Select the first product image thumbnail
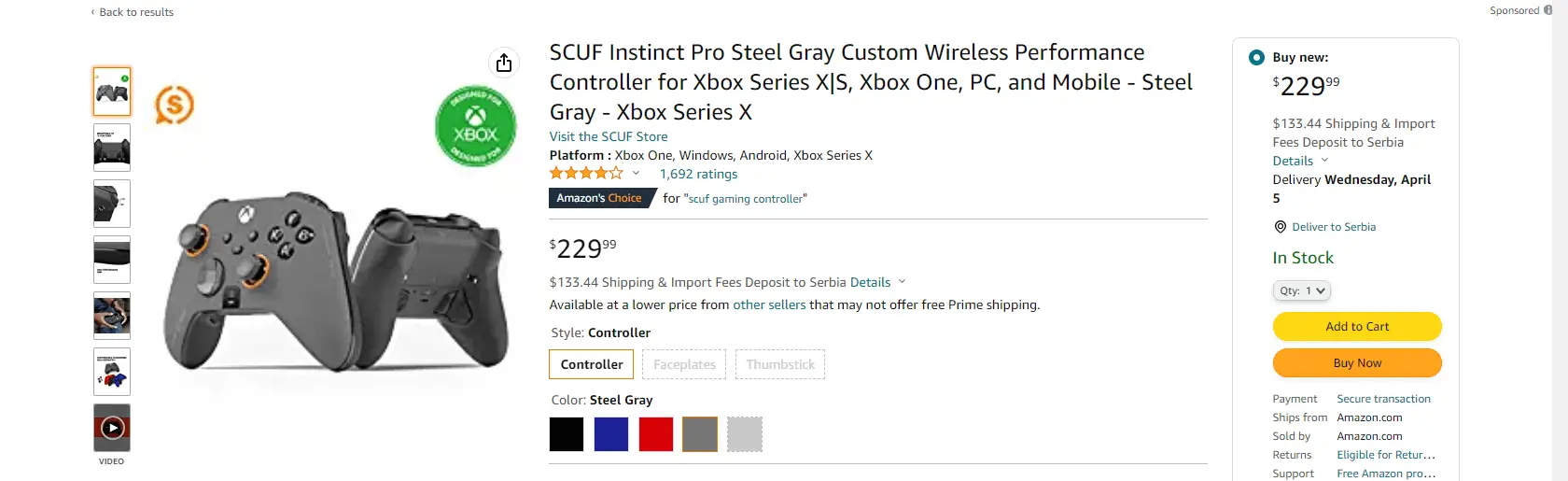Image resolution: width=1568 pixels, height=481 pixels. 112,92
